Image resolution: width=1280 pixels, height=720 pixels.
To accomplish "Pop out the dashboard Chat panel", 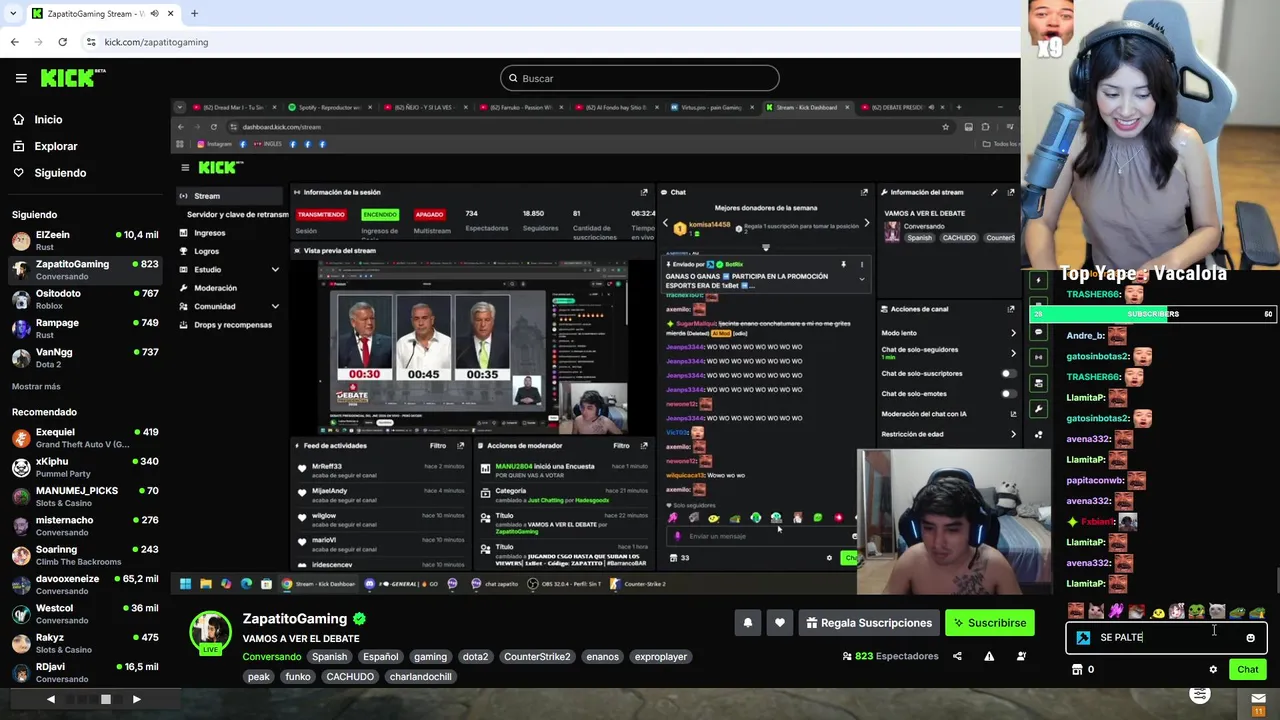I will click(864, 192).
